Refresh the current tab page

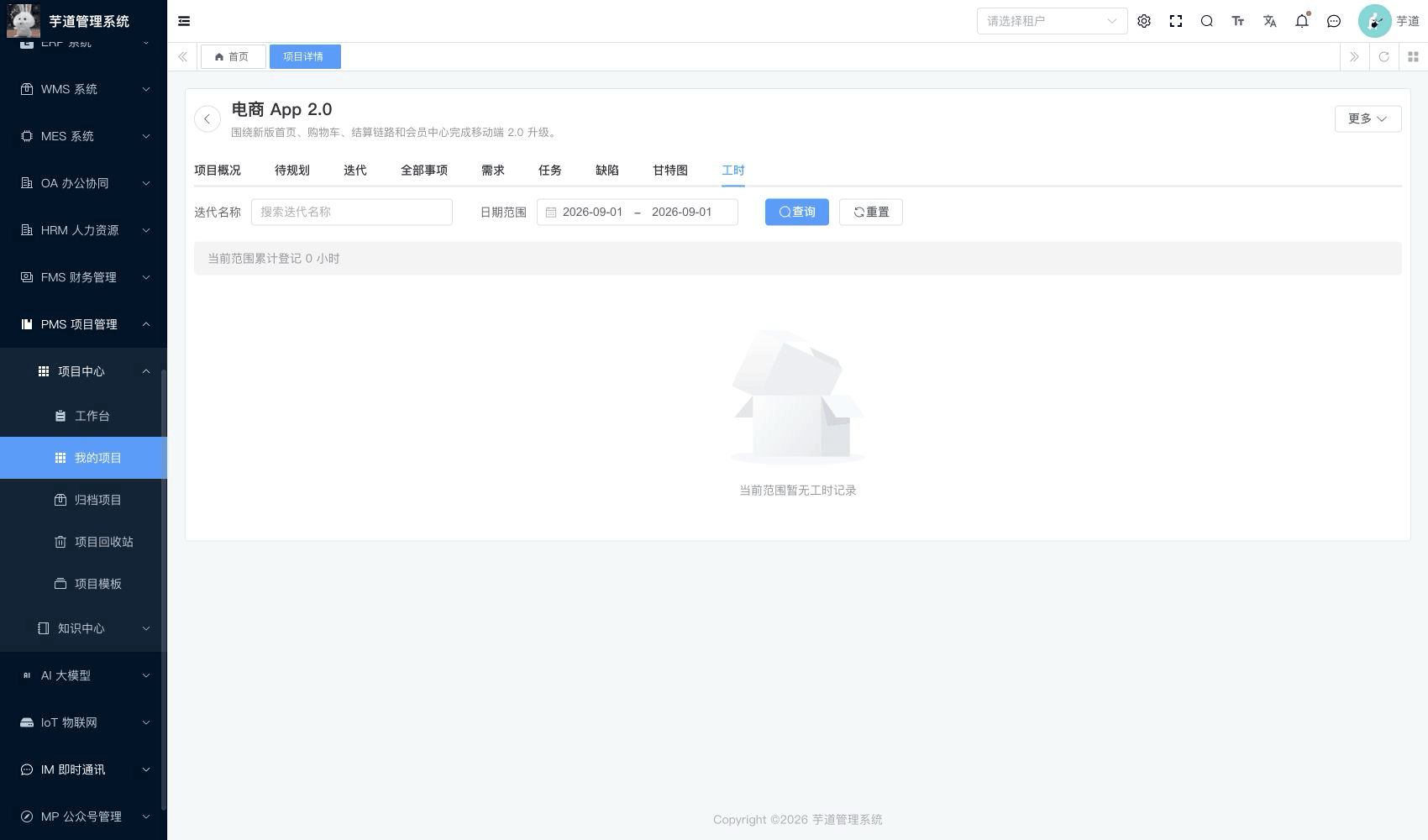(1384, 56)
